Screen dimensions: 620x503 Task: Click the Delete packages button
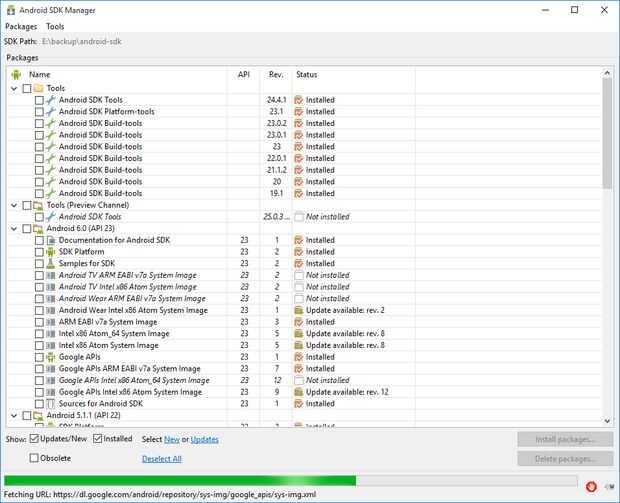565,459
